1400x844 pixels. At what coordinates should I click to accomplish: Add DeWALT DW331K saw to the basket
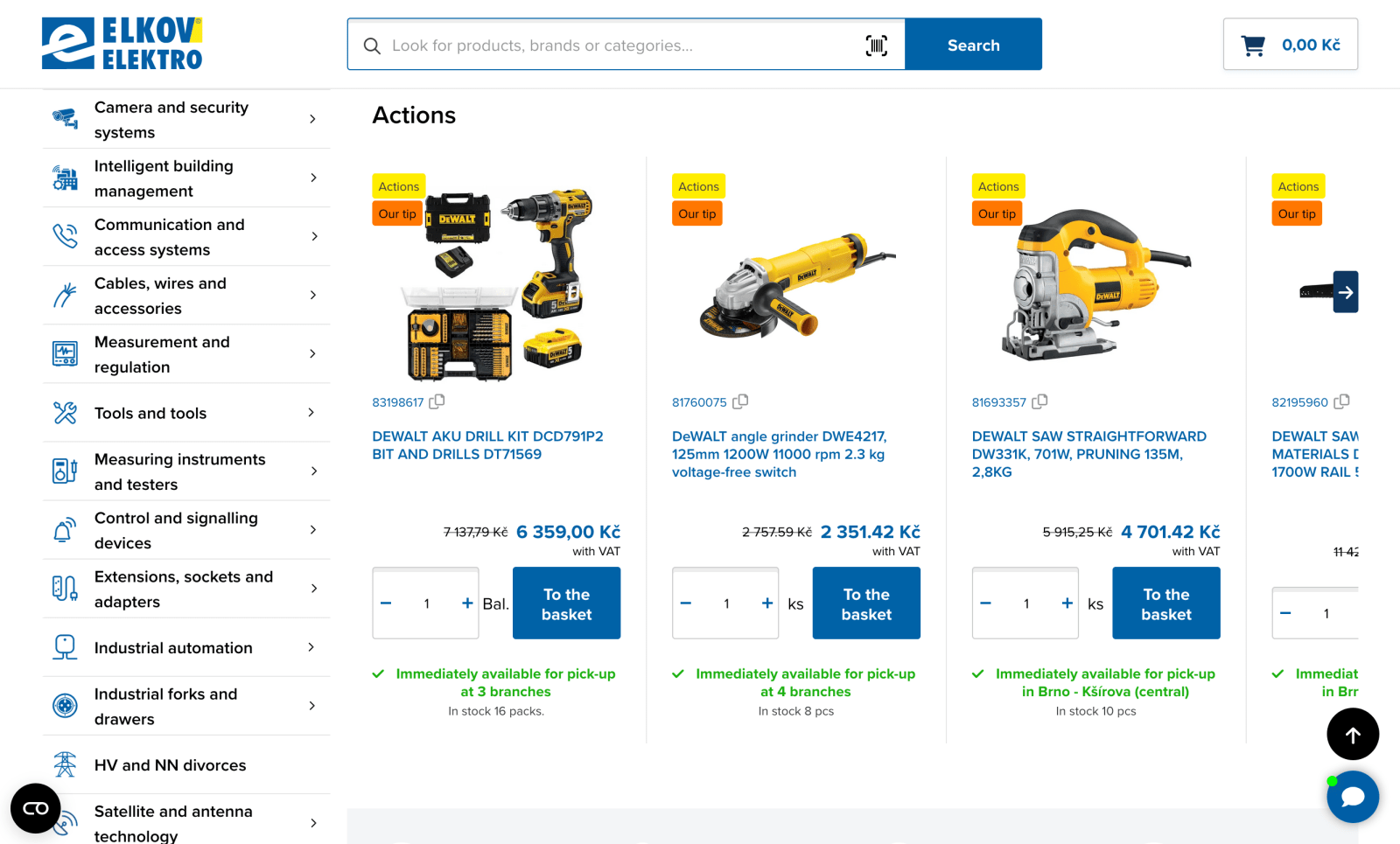point(1166,603)
